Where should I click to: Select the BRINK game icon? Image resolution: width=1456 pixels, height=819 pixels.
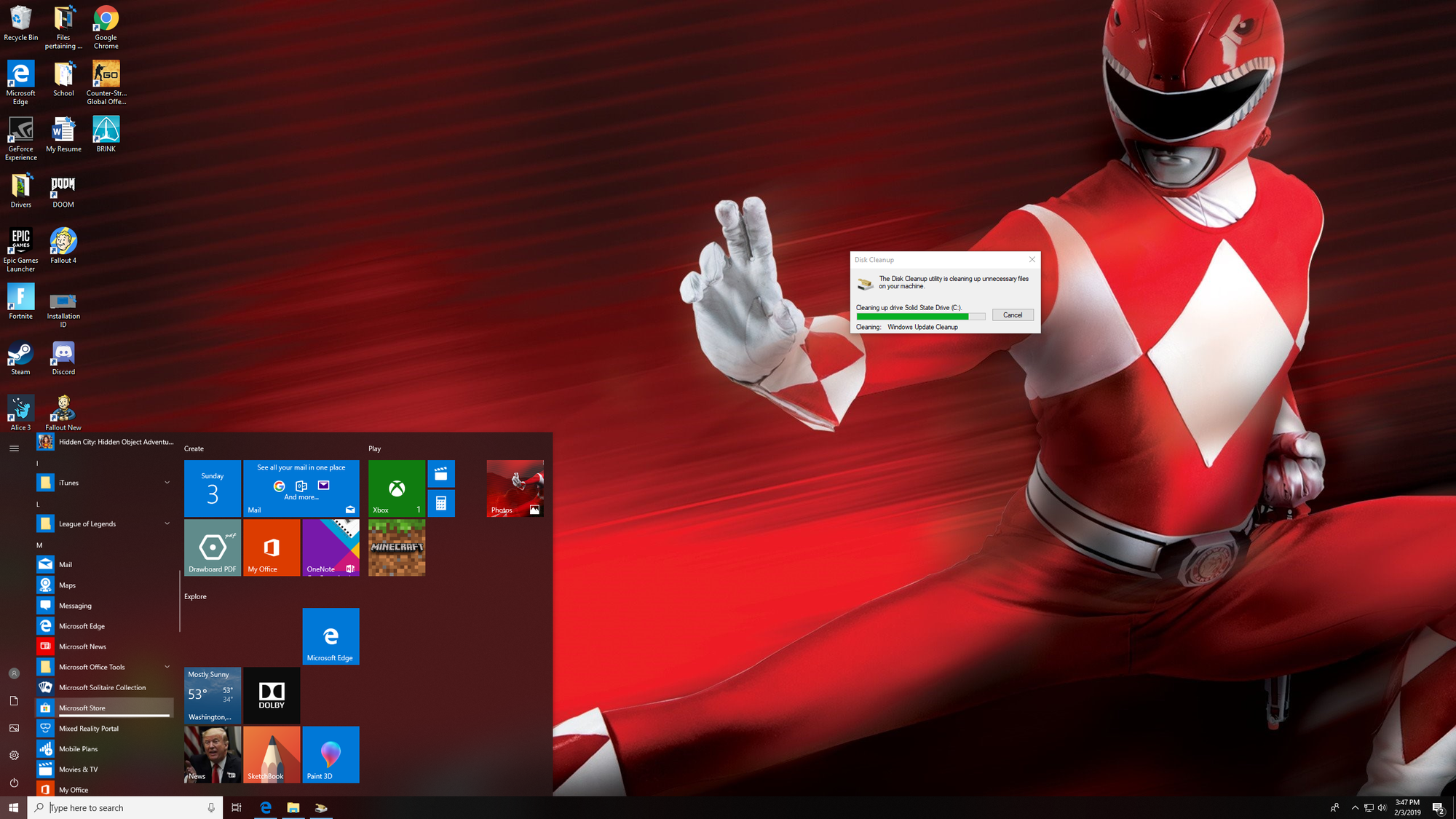pyautogui.click(x=106, y=134)
